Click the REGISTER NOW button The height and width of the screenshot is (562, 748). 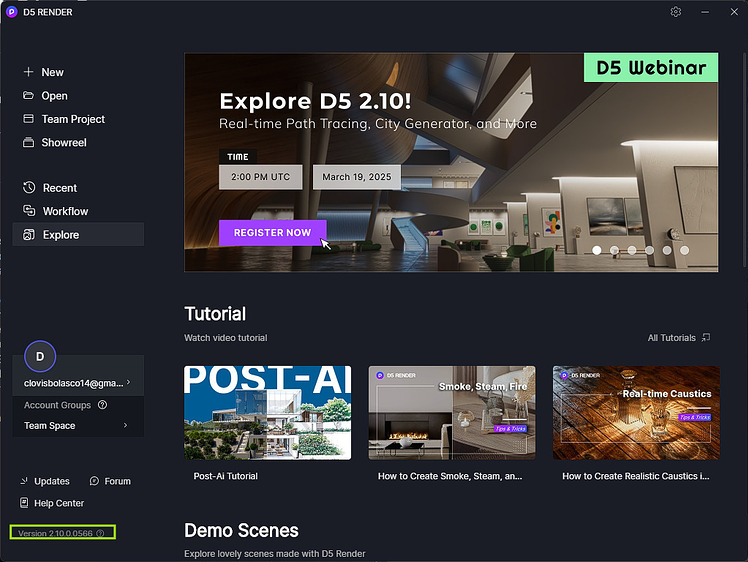tap(272, 233)
